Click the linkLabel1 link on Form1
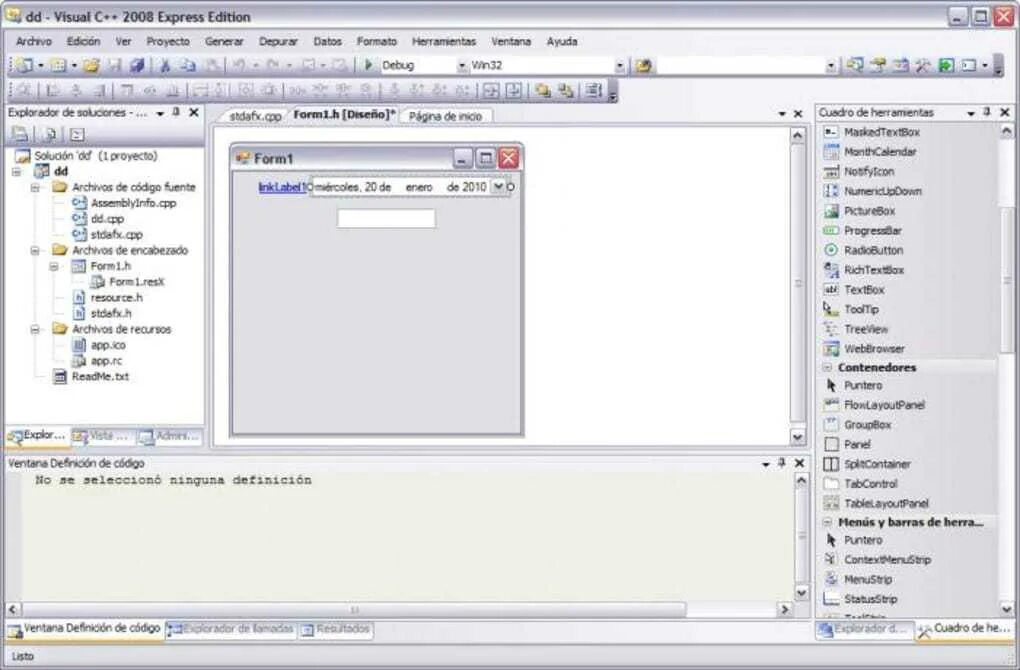The height and width of the screenshot is (670, 1020). point(282,187)
